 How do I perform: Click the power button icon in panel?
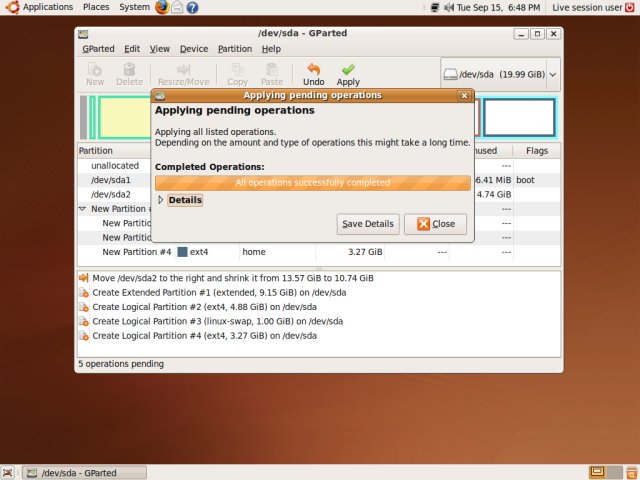tap(630, 7)
